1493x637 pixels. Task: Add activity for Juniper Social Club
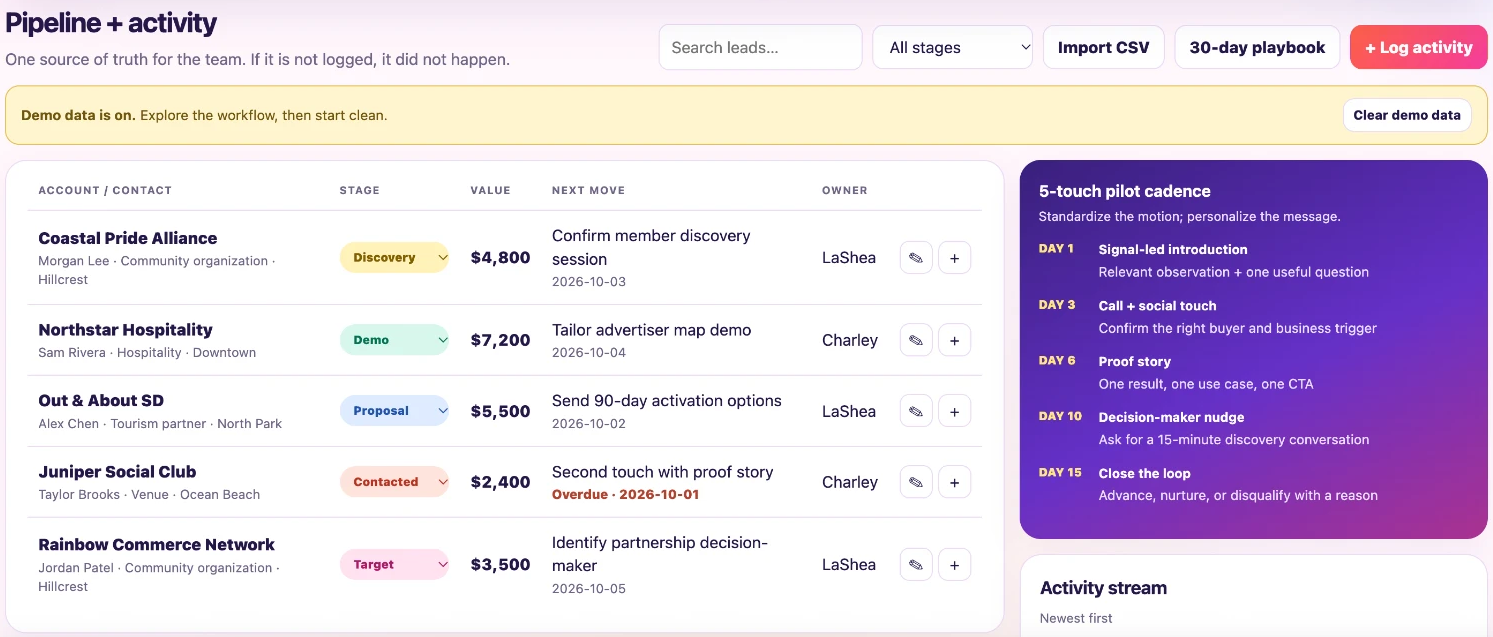tap(954, 482)
